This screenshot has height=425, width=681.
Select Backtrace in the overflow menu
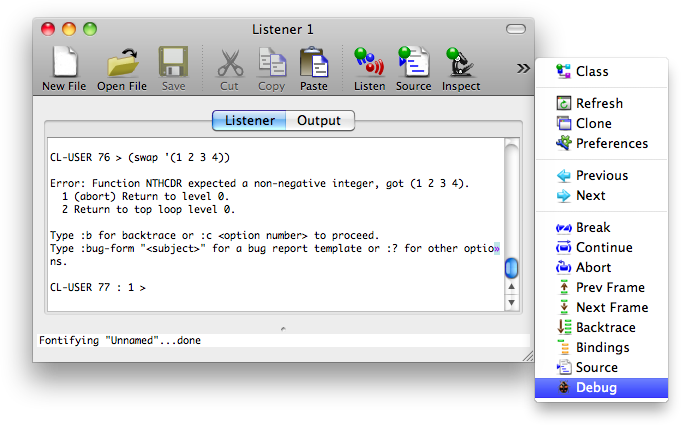[x=605, y=328]
